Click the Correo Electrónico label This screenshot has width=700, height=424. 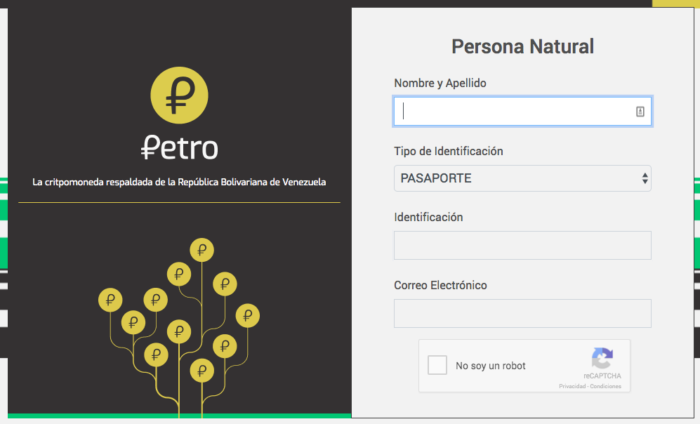[440, 285]
